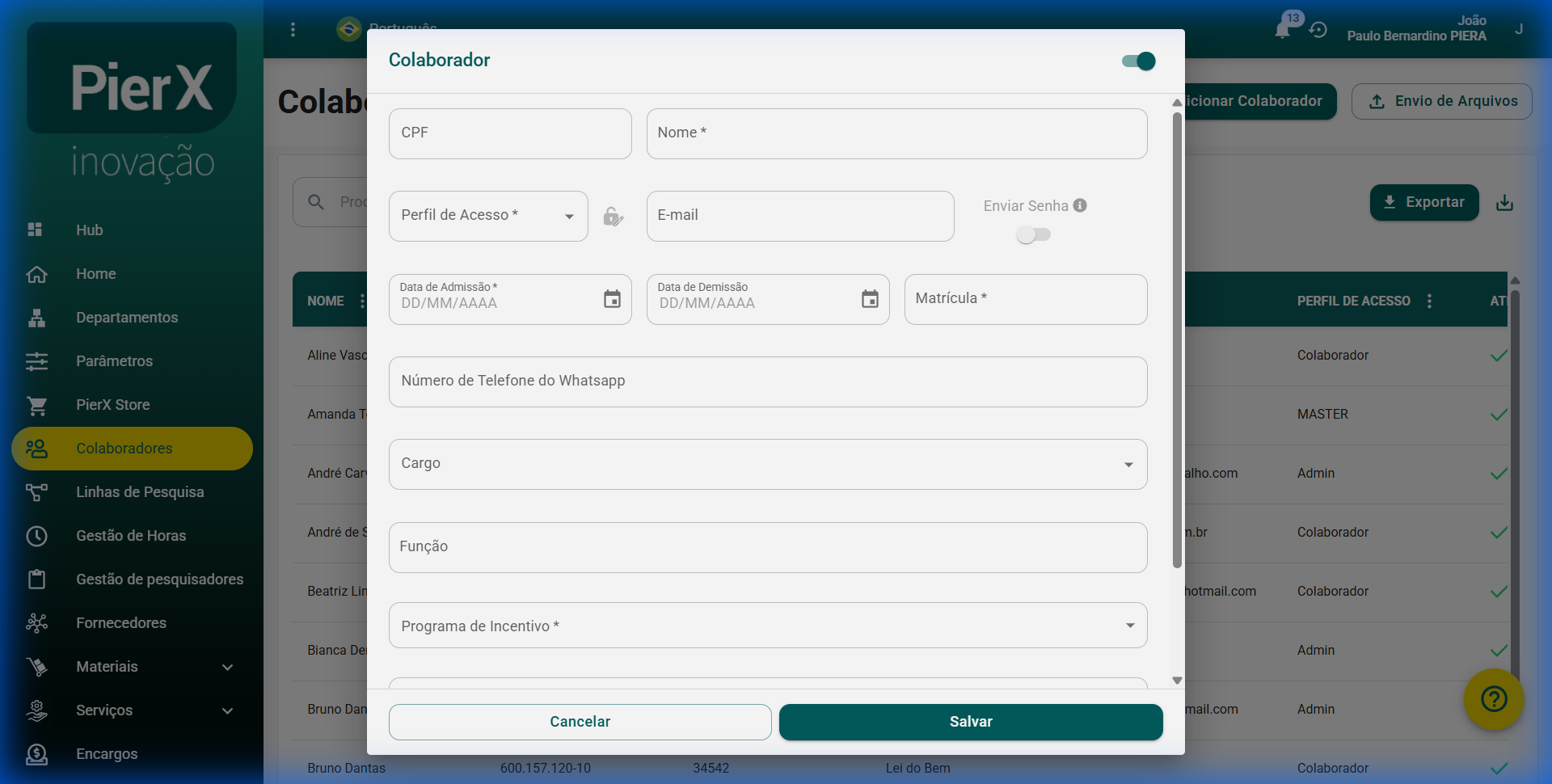Open the Programa de Incentivo dropdown
The width and height of the screenshot is (1552, 784).
coord(767,626)
